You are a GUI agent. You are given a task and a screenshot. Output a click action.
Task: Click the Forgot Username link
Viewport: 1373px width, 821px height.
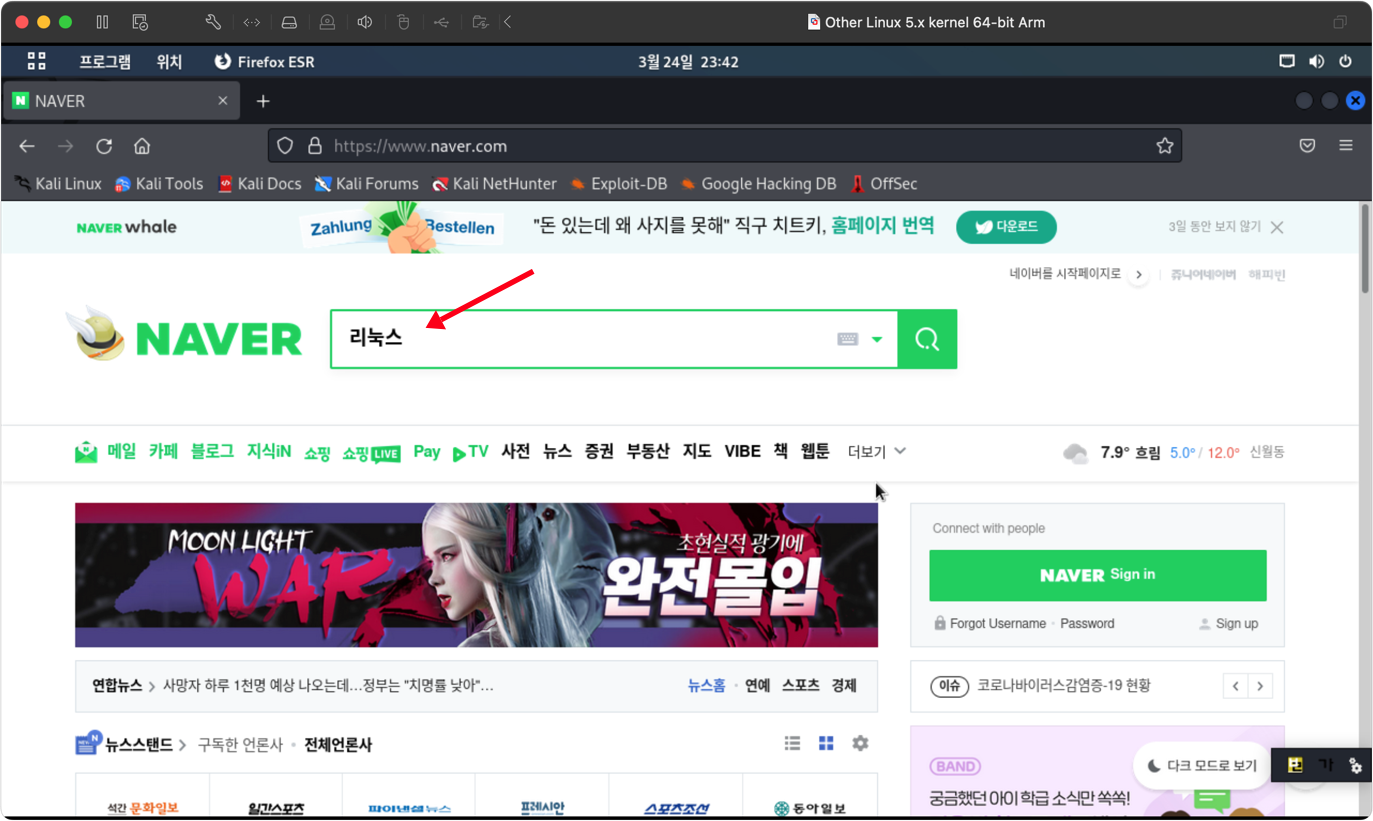pos(998,623)
